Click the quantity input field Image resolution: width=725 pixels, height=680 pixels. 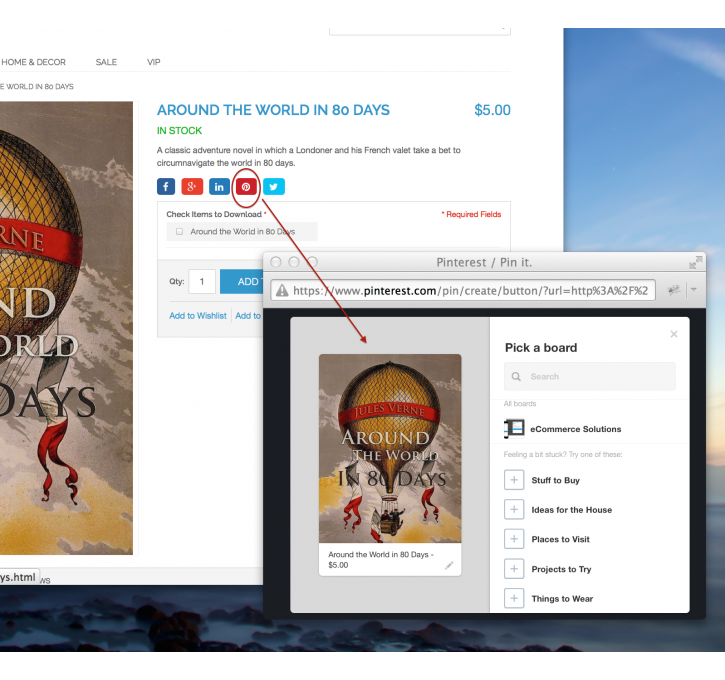pos(202,282)
